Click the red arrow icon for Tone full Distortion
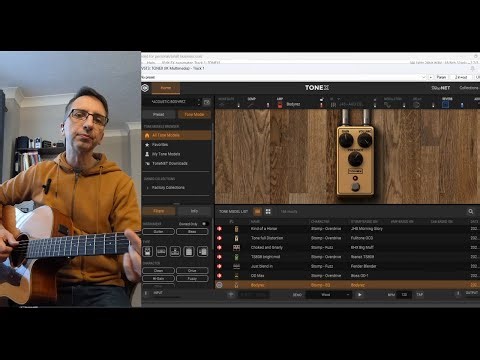The width and height of the screenshot is (480, 360). click(219, 238)
